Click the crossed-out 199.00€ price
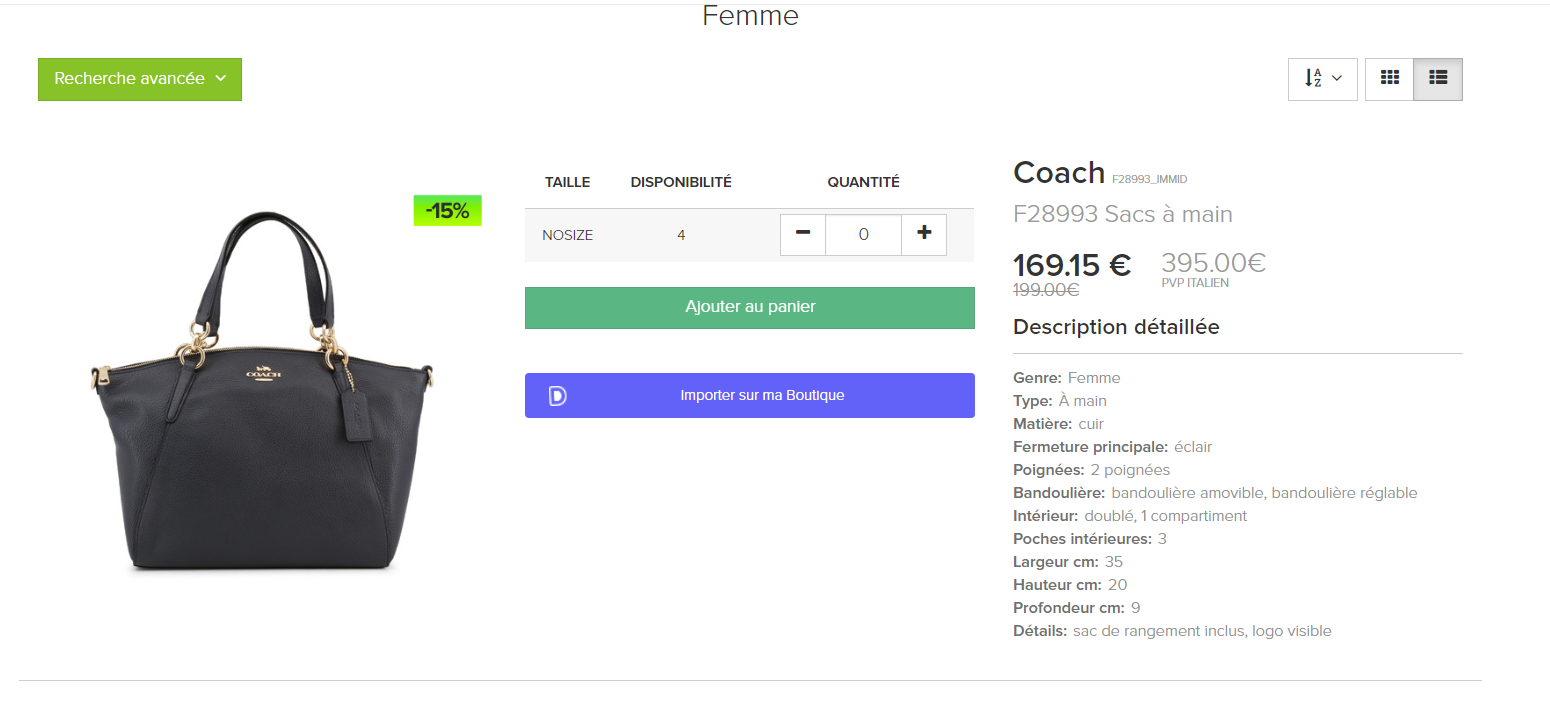Viewport: 1550px width, 705px height. [x=1046, y=290]
